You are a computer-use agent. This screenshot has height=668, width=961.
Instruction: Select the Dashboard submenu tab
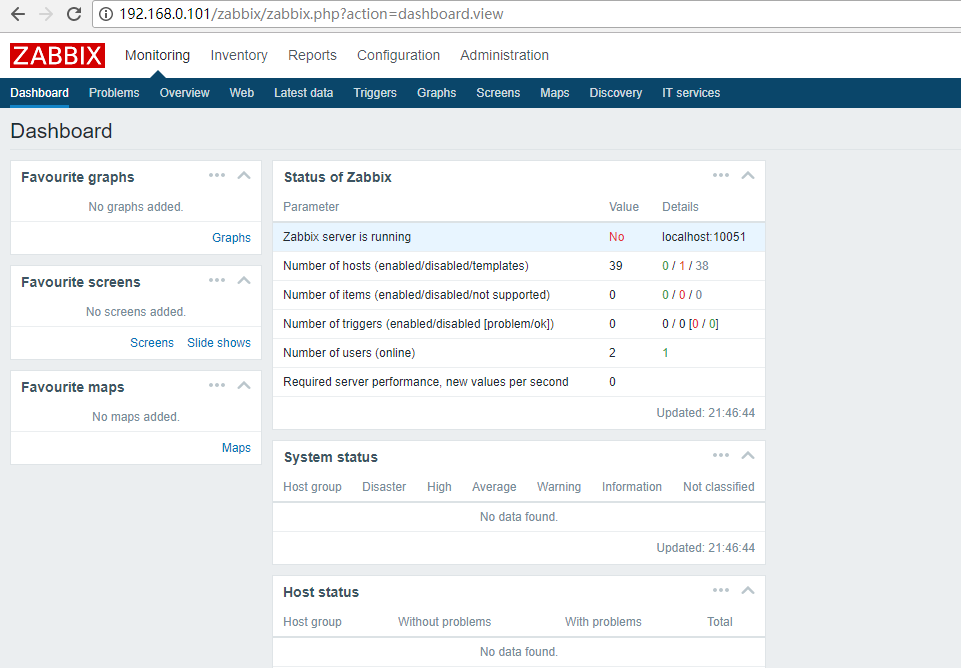point(39,93)
